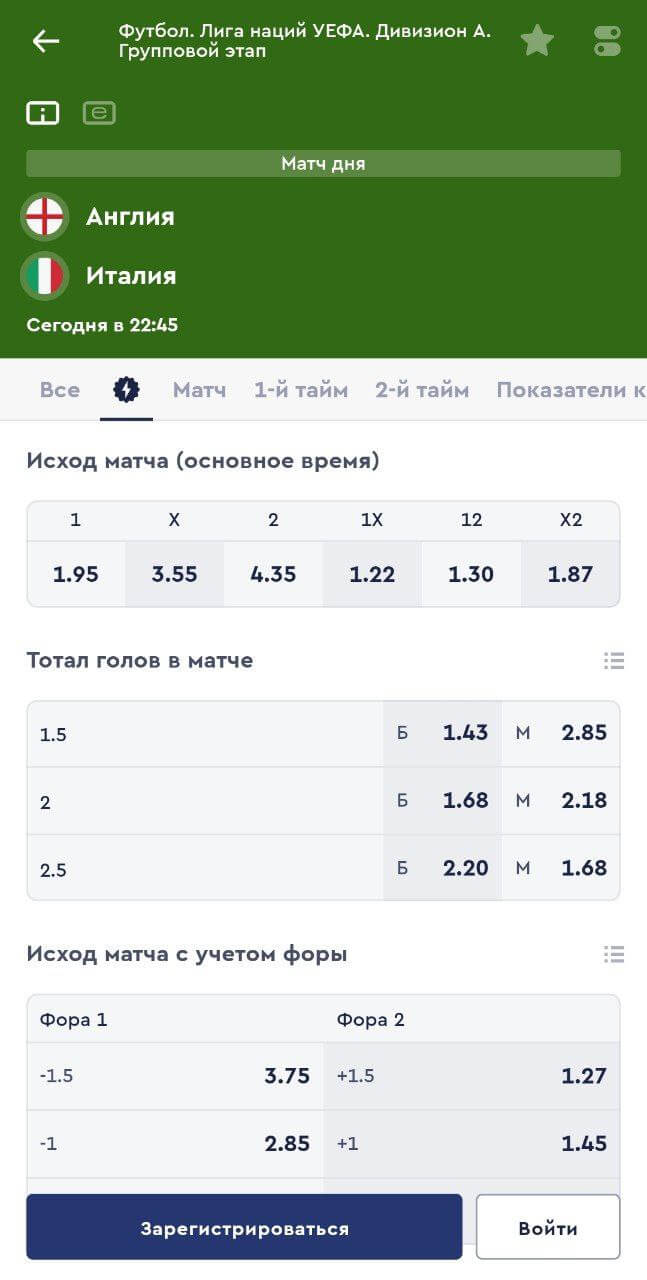The image size is (647, 1280).
Task: Toggle the display settings switch icon
Action: pos(607,41)
